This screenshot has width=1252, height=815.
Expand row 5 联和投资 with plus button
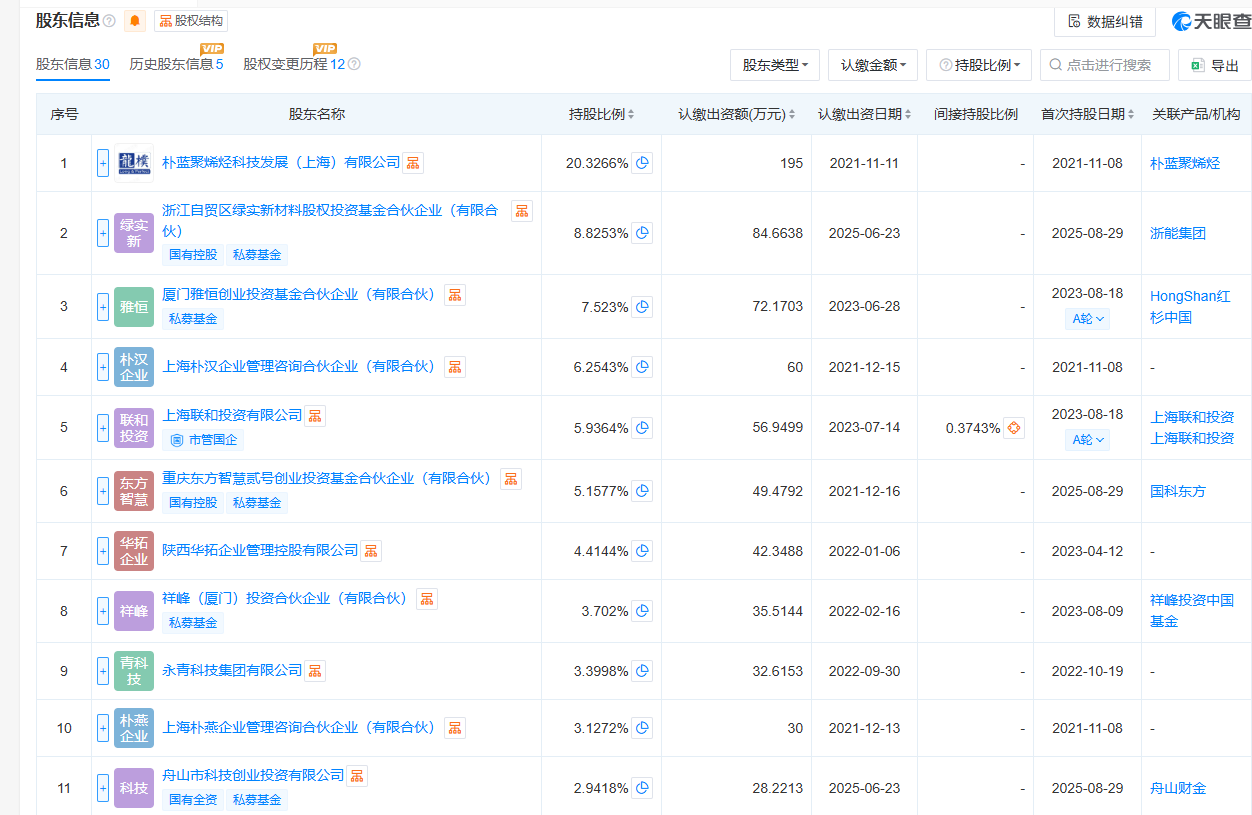coord(103,428)
